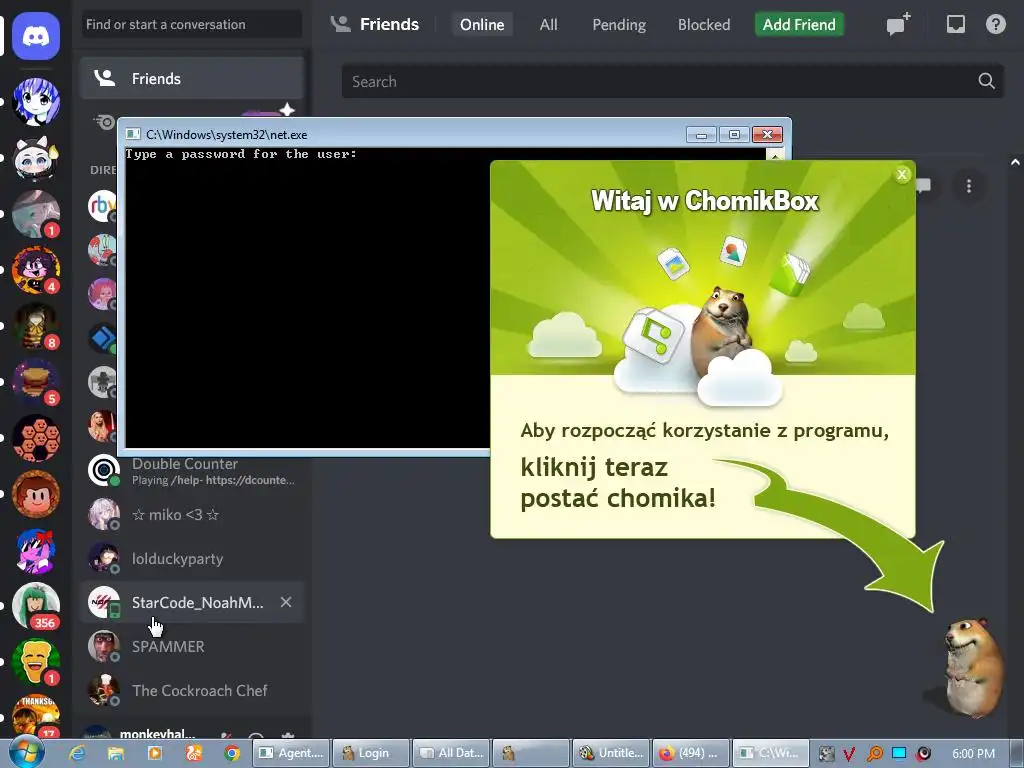Image resolution: width=1024 pixels, height=768 pixels.
Task: Select Friends in the DM sidebar
Action: click(192, 78)
